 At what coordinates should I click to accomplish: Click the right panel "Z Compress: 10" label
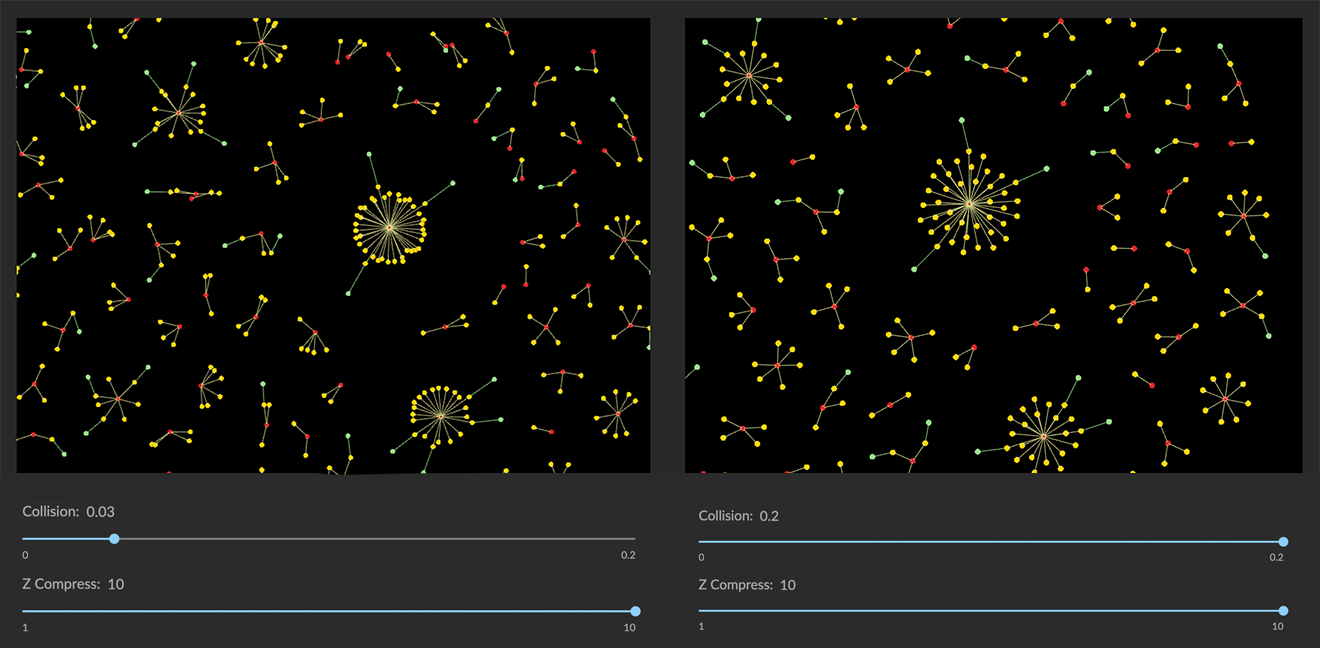point(747,584)
